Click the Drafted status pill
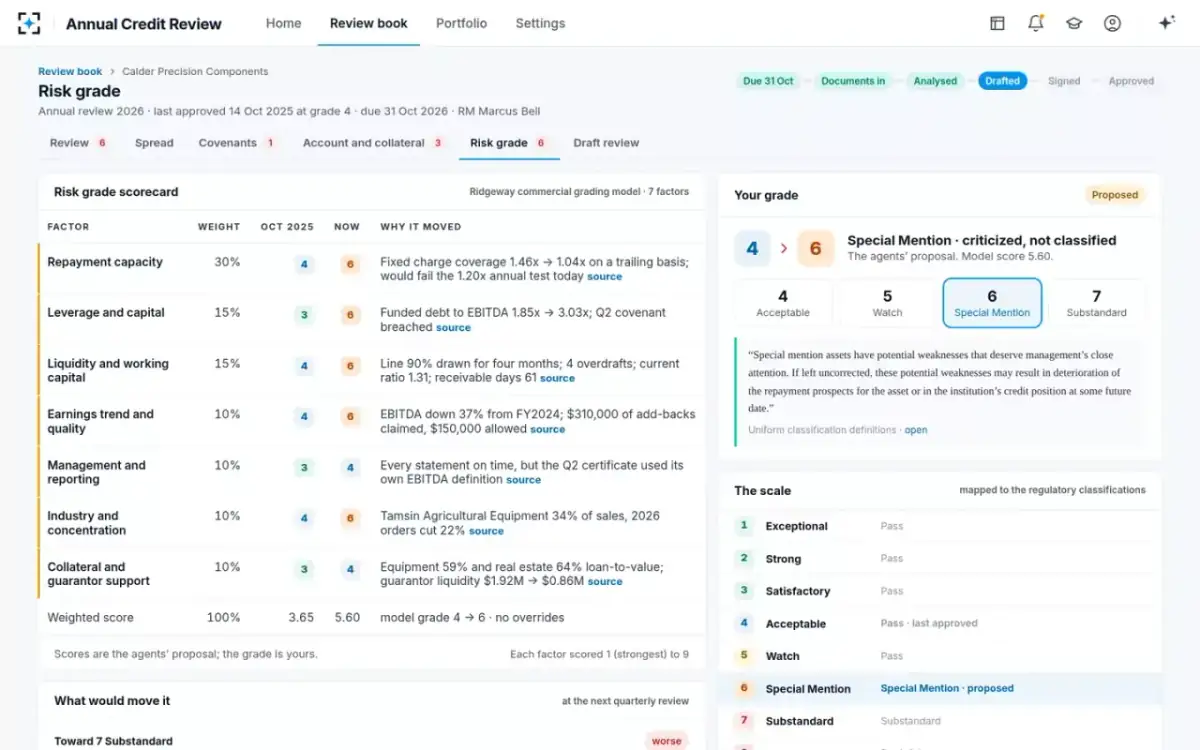Image resolution: width=1200 pixels, height=750 pixels. coord(1002,81)
